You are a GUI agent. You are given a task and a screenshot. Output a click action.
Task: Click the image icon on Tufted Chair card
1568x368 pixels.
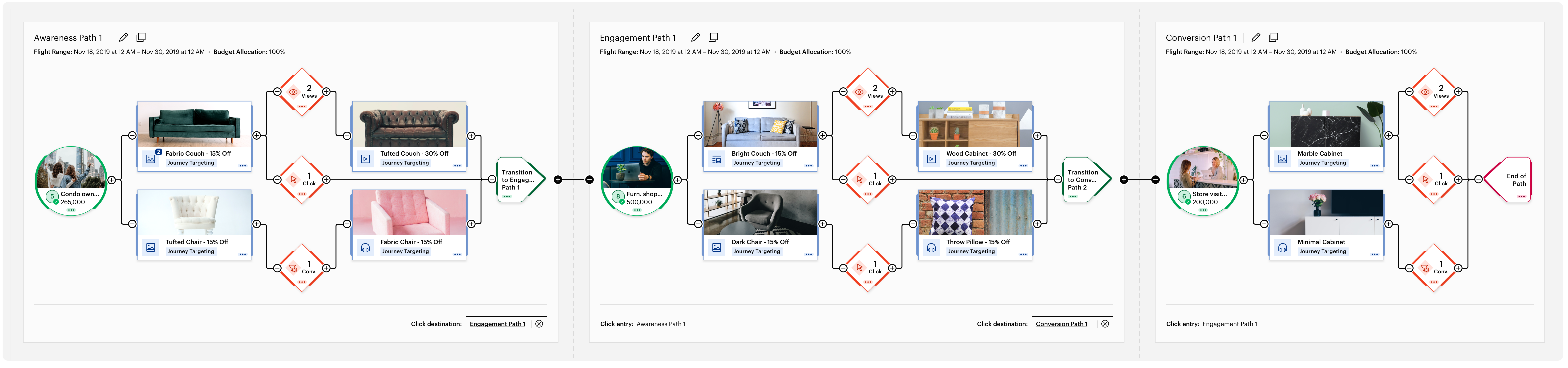150,247
